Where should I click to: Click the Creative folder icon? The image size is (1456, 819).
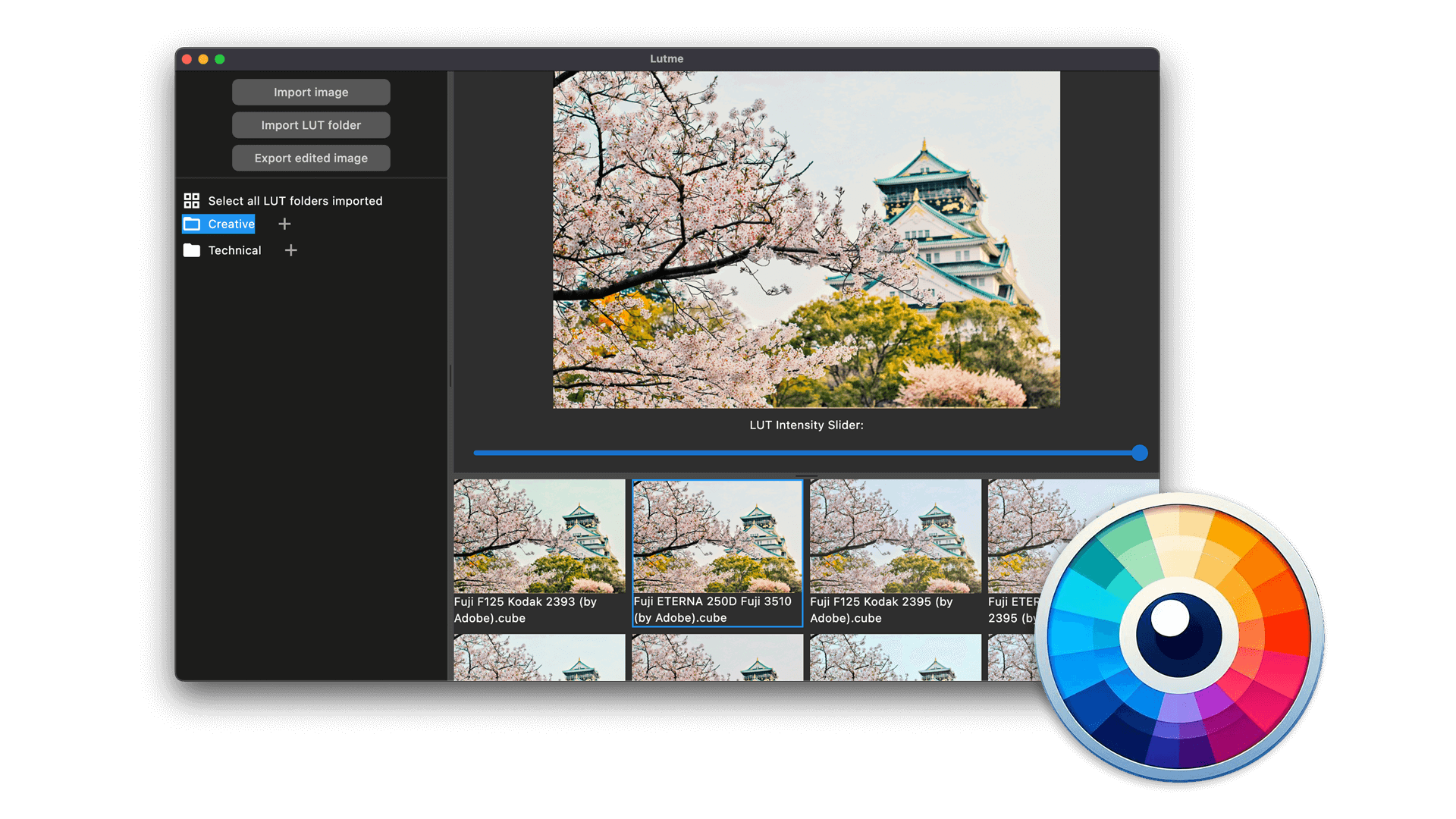point(192,224)
